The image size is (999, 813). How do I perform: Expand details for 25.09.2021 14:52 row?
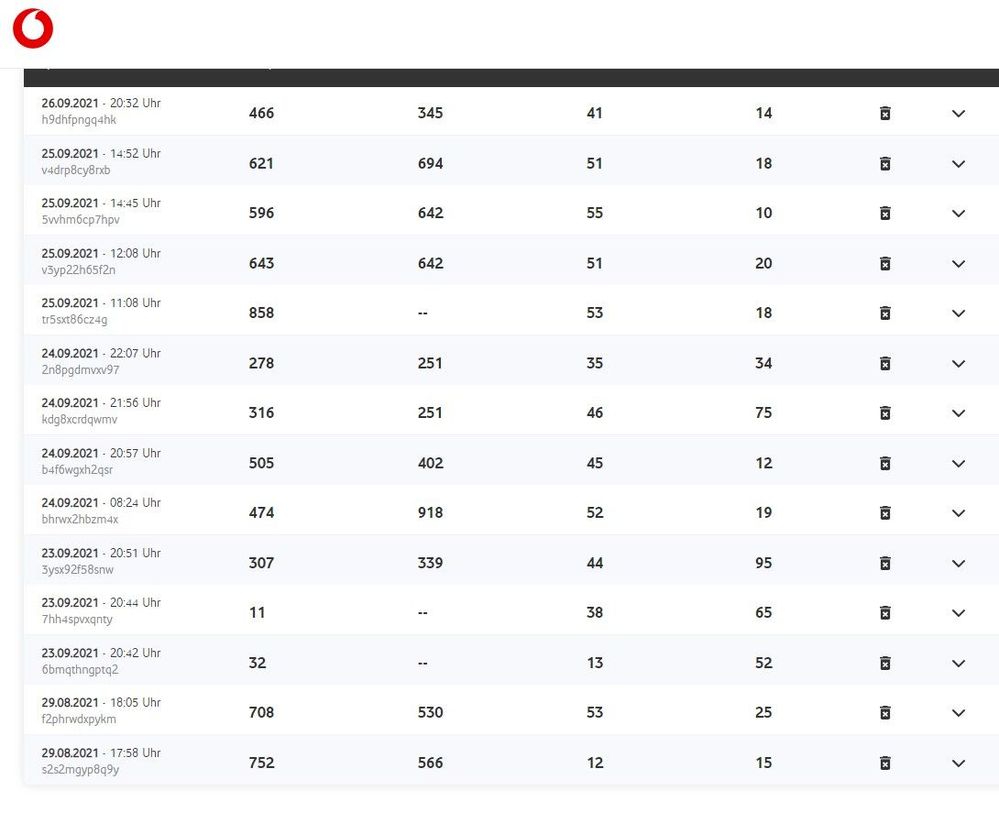point(958,164)
